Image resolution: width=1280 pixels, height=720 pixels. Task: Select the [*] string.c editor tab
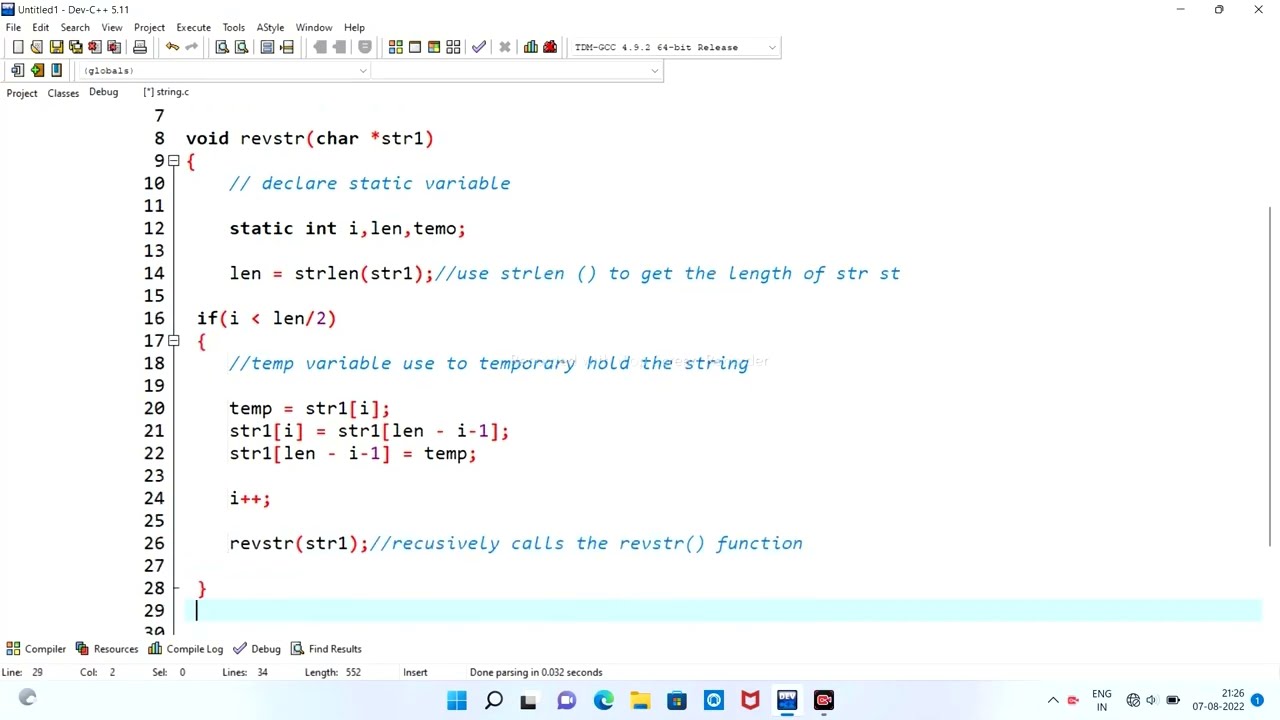pos(166,92)
